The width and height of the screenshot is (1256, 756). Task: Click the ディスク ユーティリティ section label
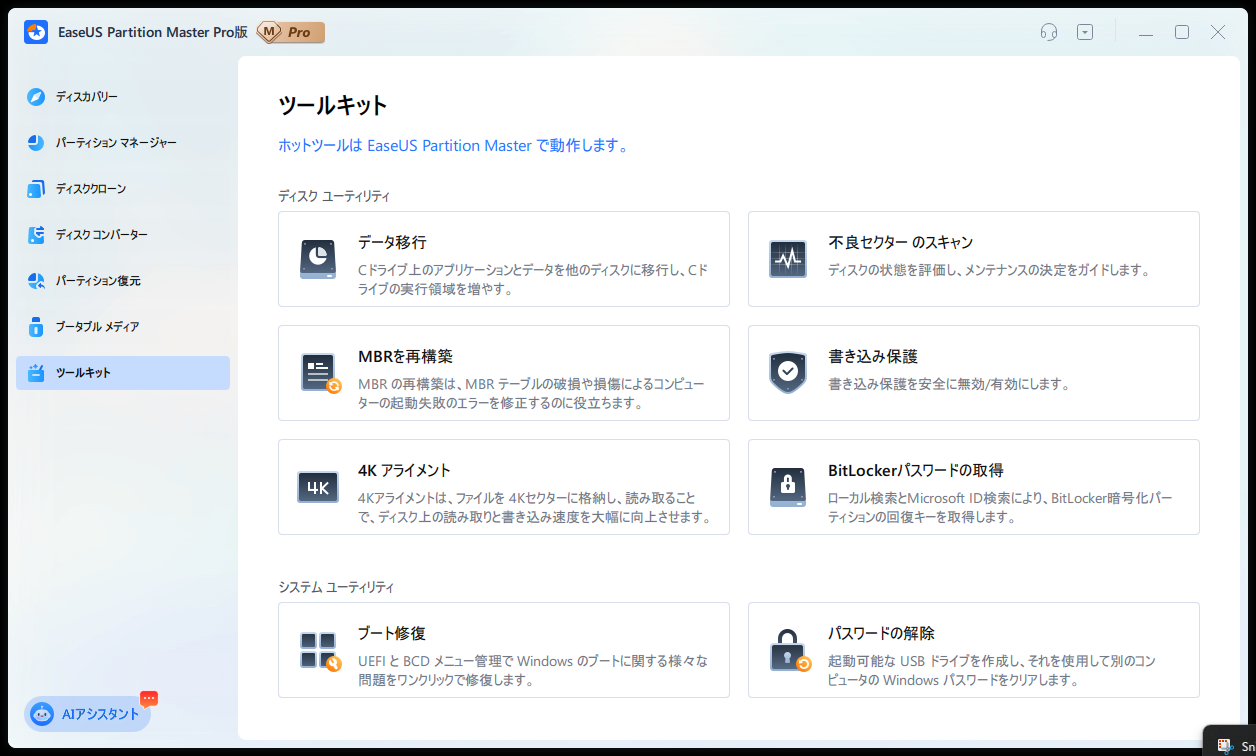pos(334,196)
